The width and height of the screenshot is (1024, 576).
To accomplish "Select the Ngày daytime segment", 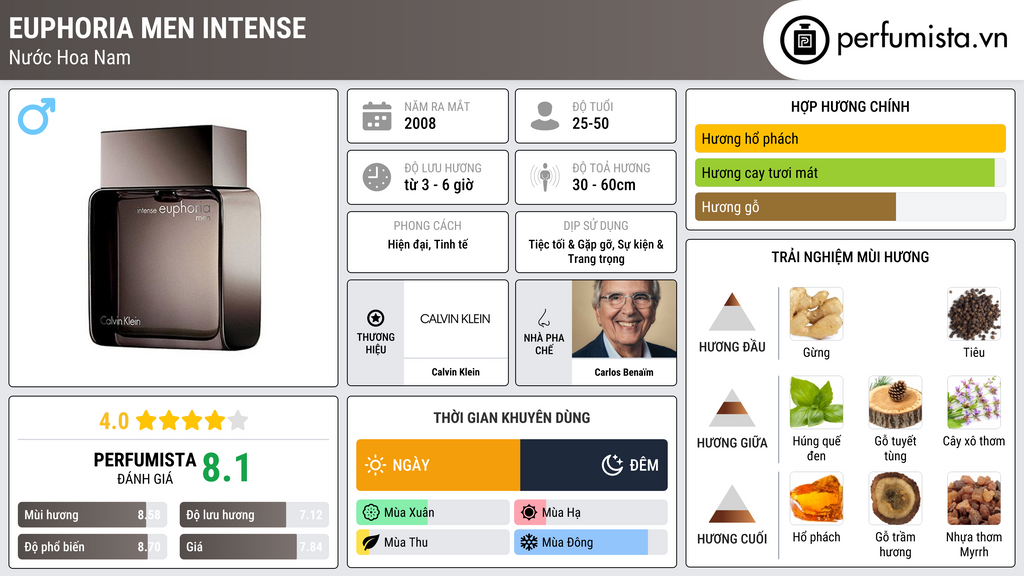I will [438, 465].
